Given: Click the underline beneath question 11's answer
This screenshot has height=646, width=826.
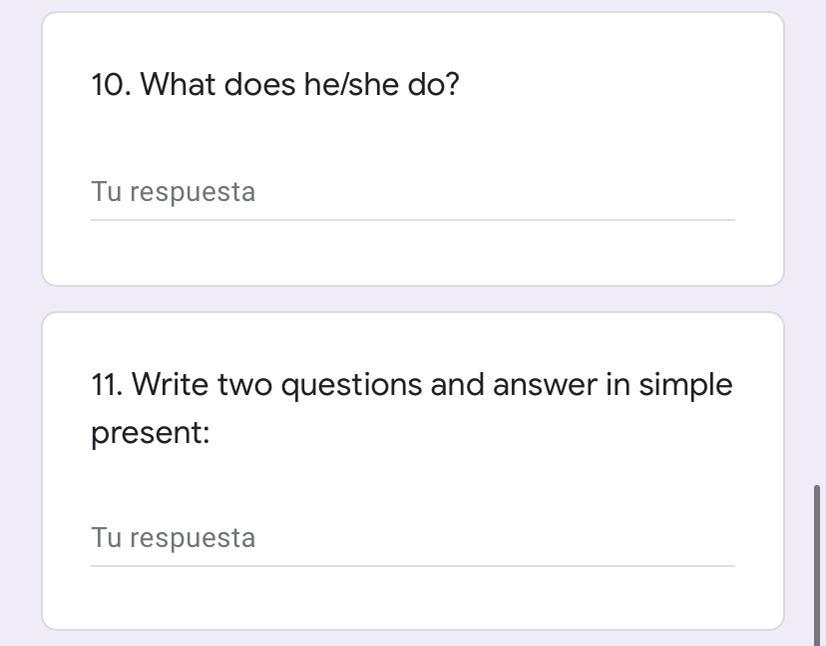Looking at the screenshot, I should [x=412, y=566].
